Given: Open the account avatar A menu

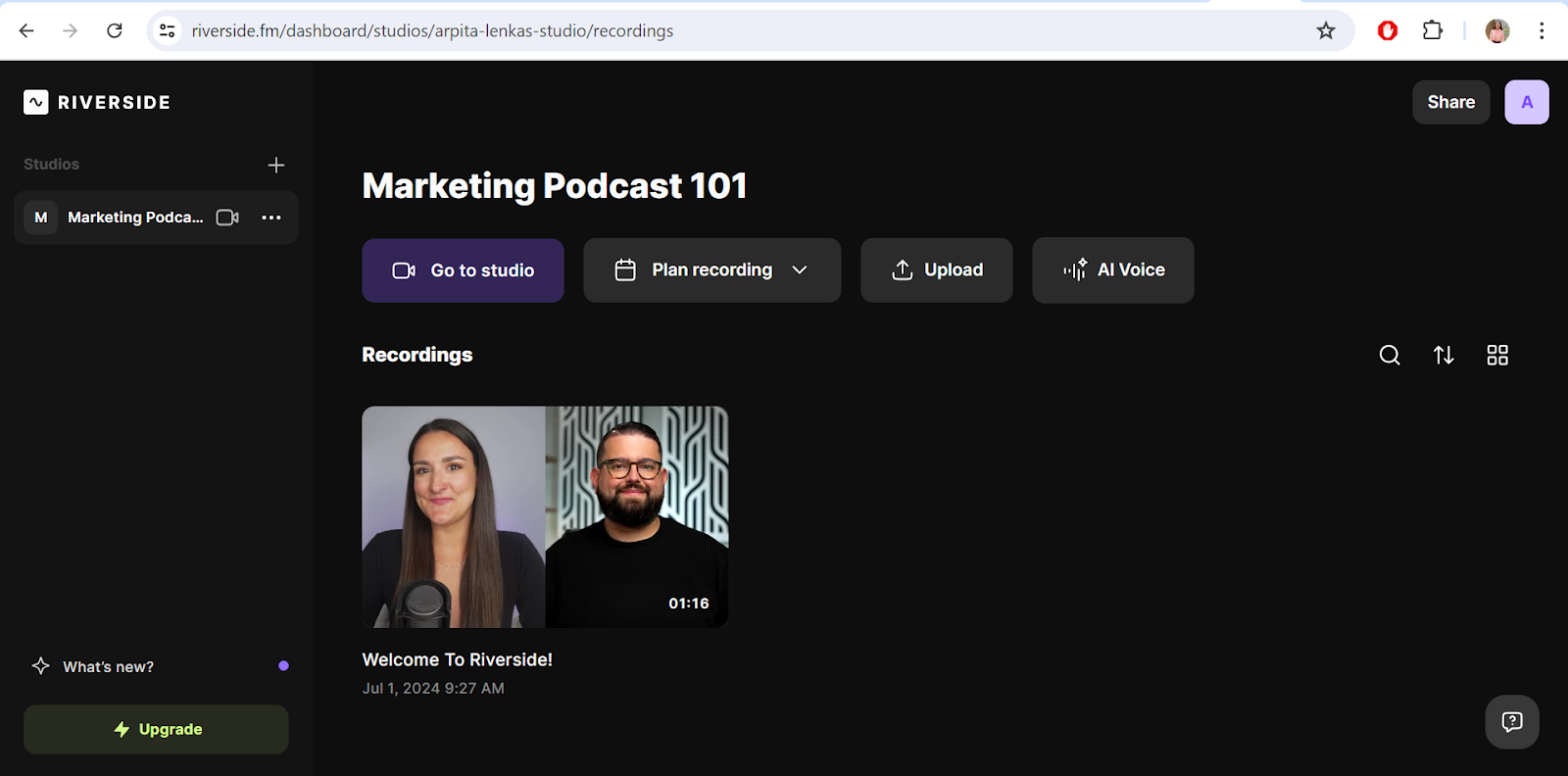Looking at the screenshot, I should [x=1527, y=102].
